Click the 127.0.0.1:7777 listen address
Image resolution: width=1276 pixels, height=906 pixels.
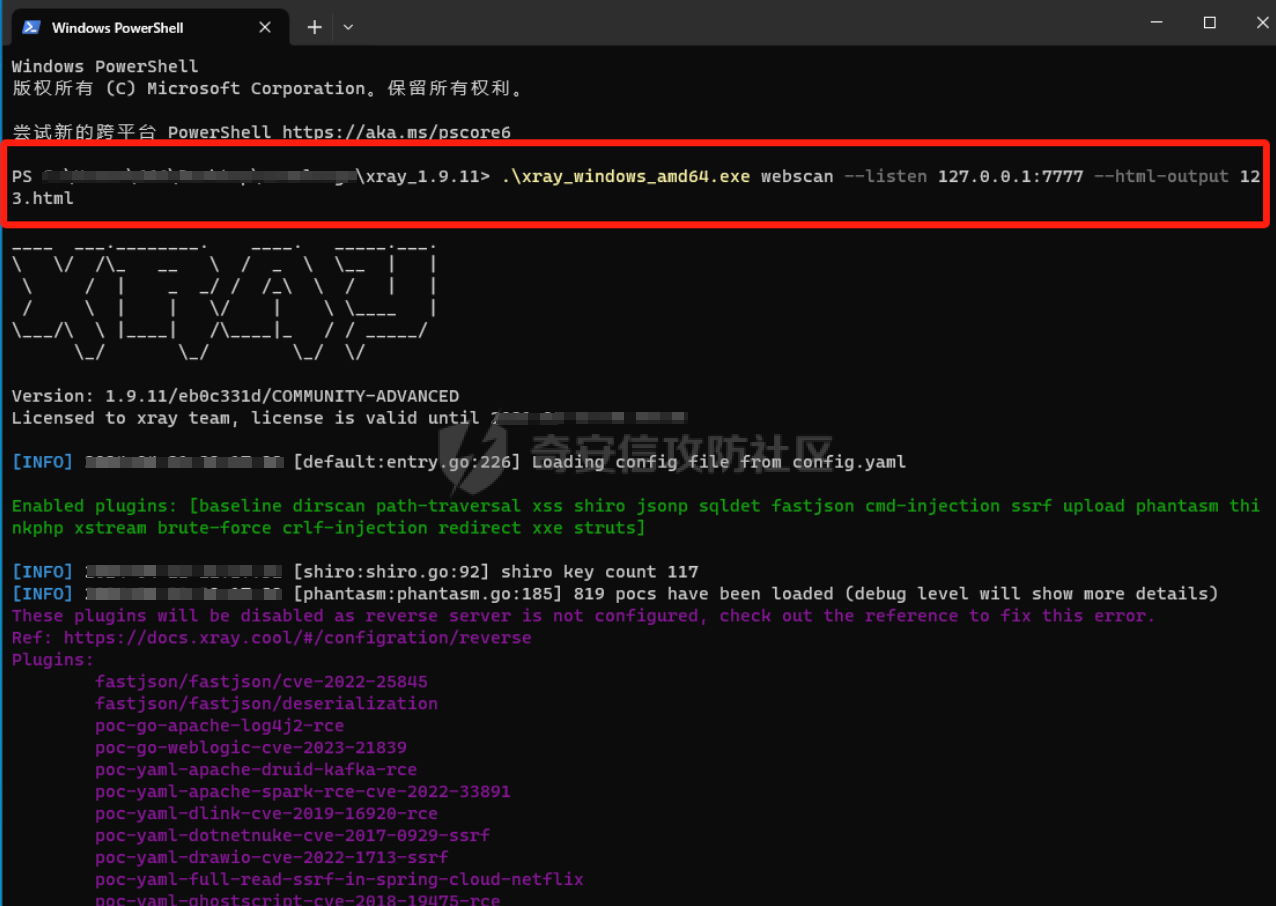pyautogui.click(x=1010, y=177)
